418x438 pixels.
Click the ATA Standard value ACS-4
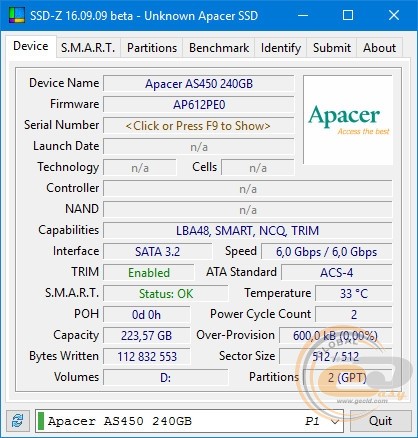(x=337, y=273)
